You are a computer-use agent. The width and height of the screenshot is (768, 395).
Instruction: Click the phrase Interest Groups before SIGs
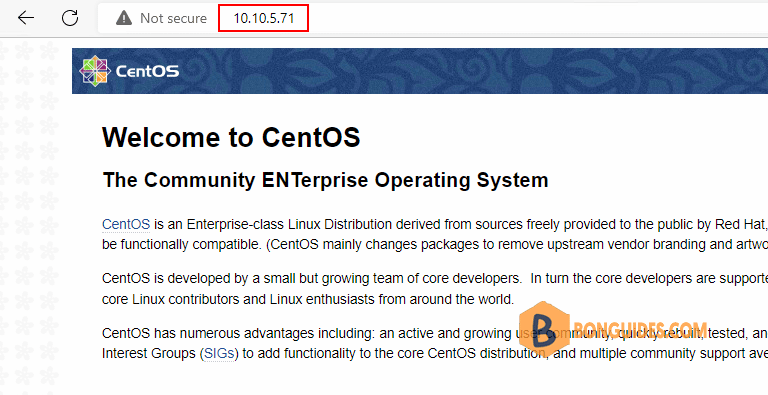(148, 353)
